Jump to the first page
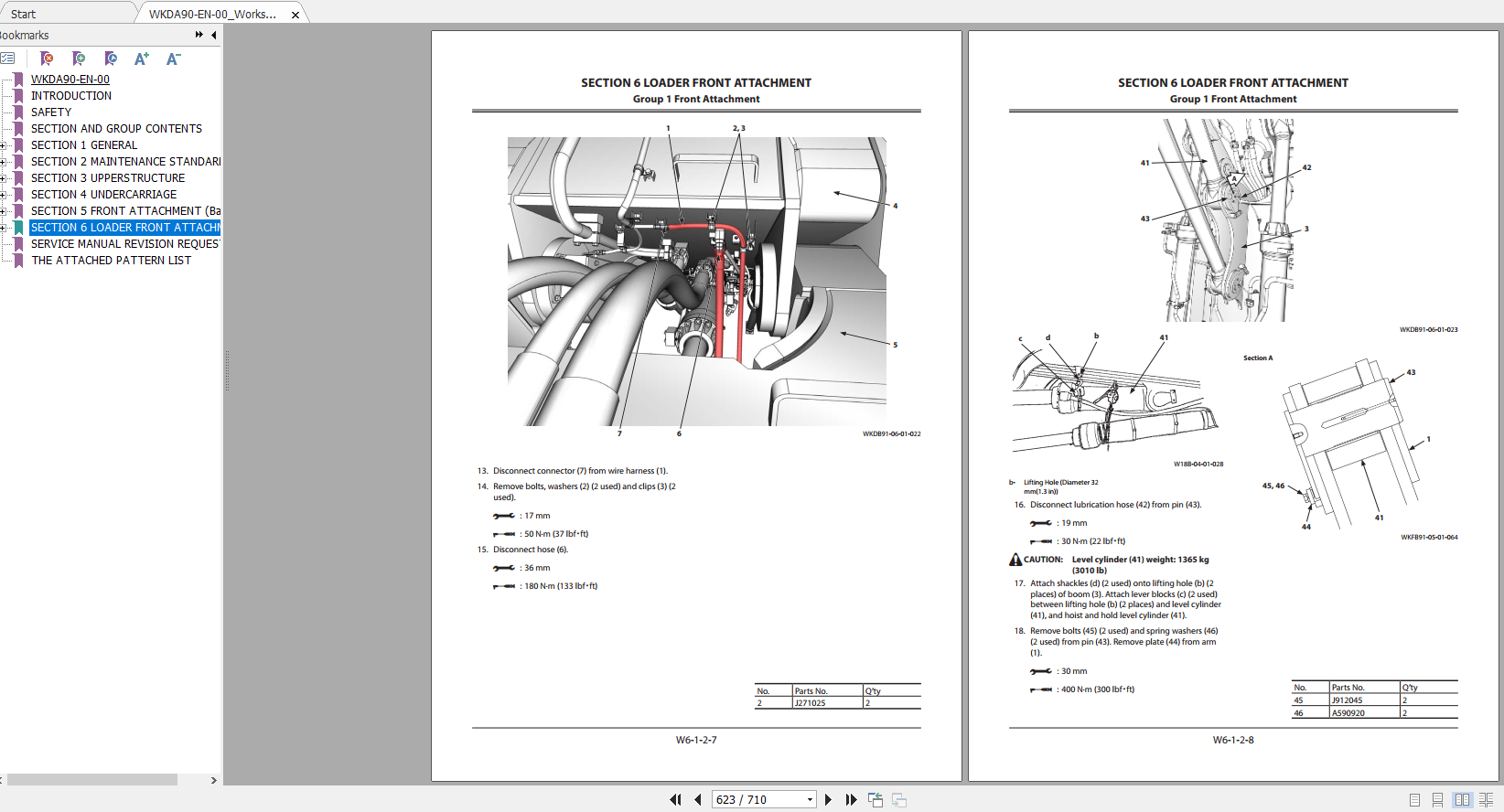 [x=675, y=799]
